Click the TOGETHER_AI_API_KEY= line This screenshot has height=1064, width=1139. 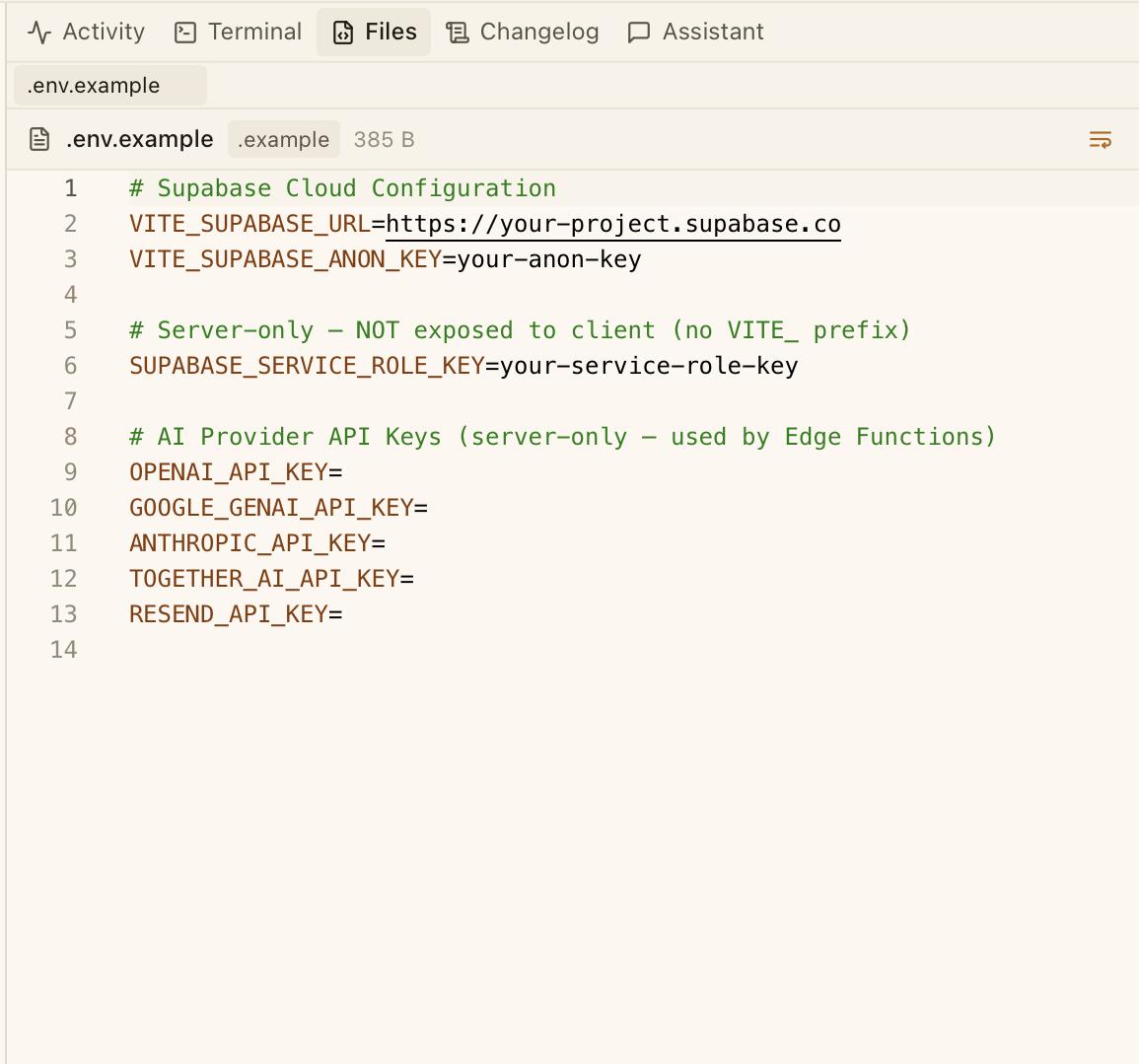271,580
